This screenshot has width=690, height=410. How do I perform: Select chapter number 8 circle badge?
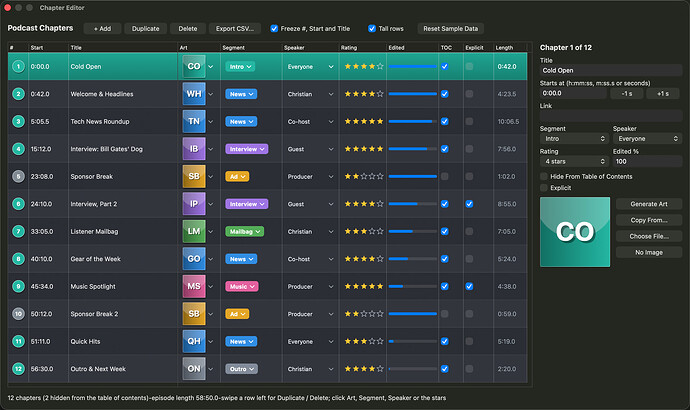18,259
